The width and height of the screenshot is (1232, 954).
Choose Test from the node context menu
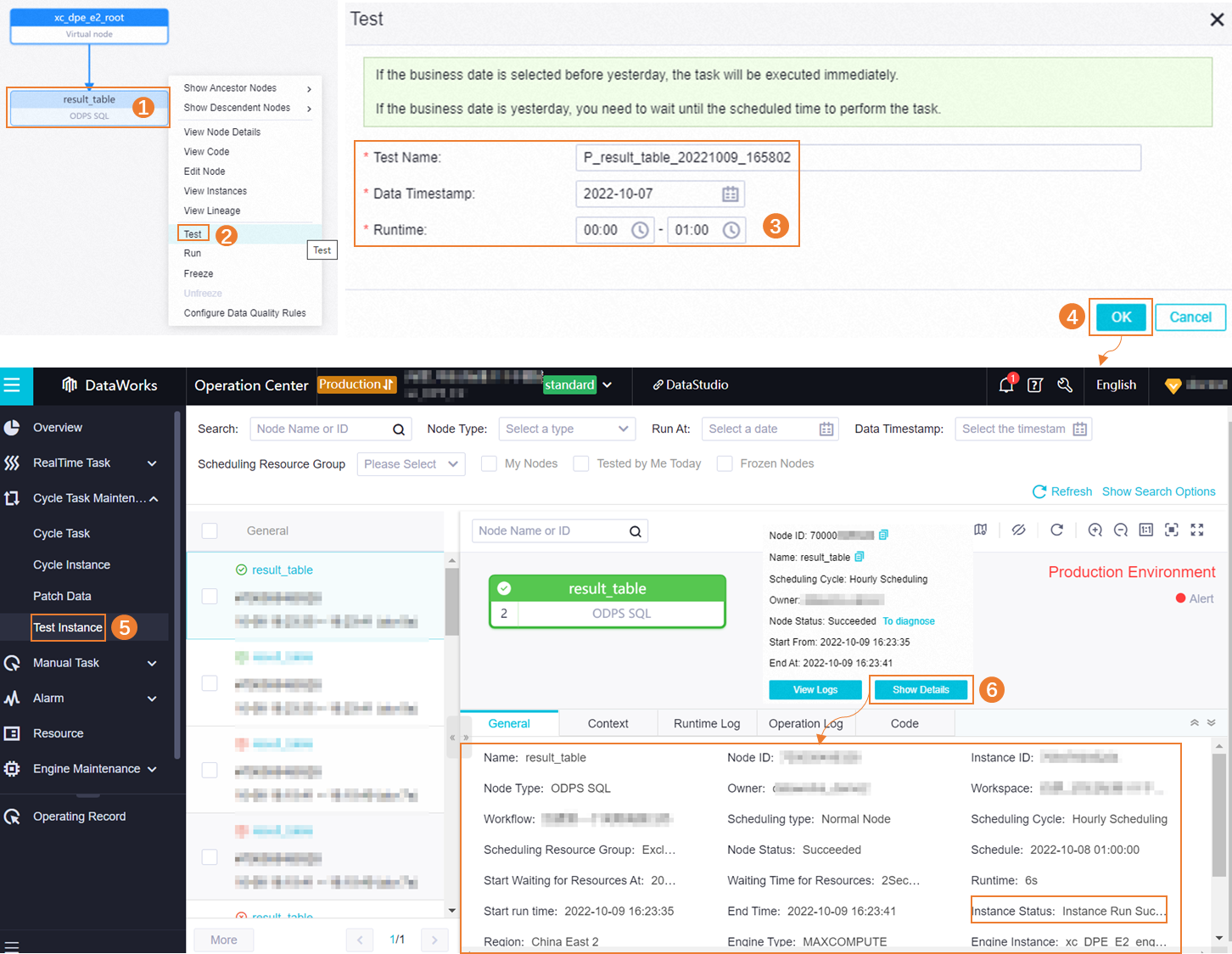pos(193,233)
